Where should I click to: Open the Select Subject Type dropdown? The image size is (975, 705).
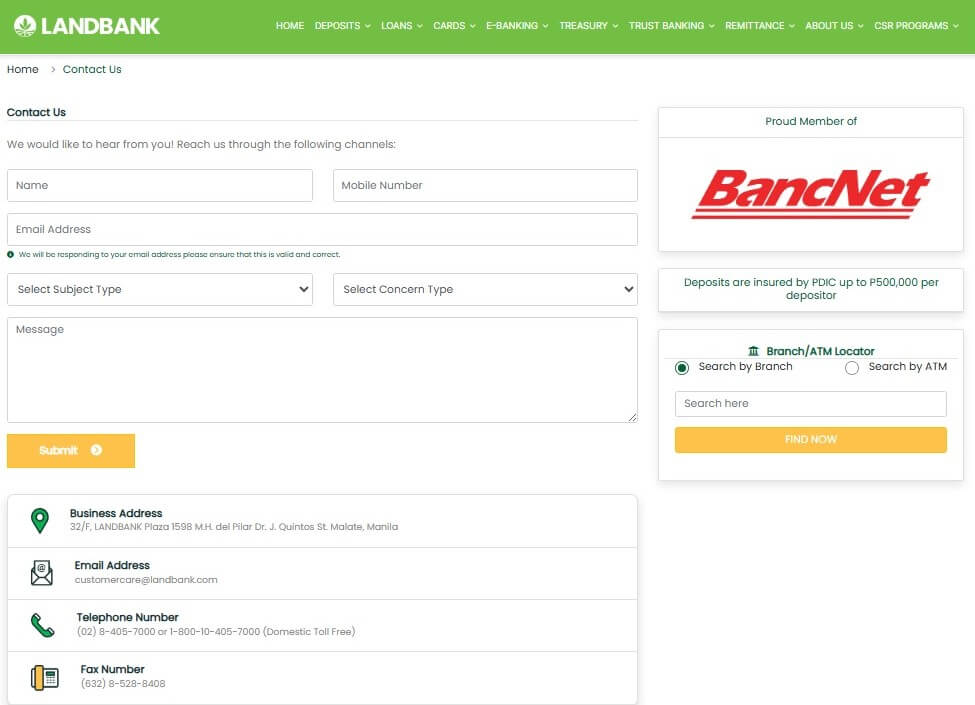point(160,288)
